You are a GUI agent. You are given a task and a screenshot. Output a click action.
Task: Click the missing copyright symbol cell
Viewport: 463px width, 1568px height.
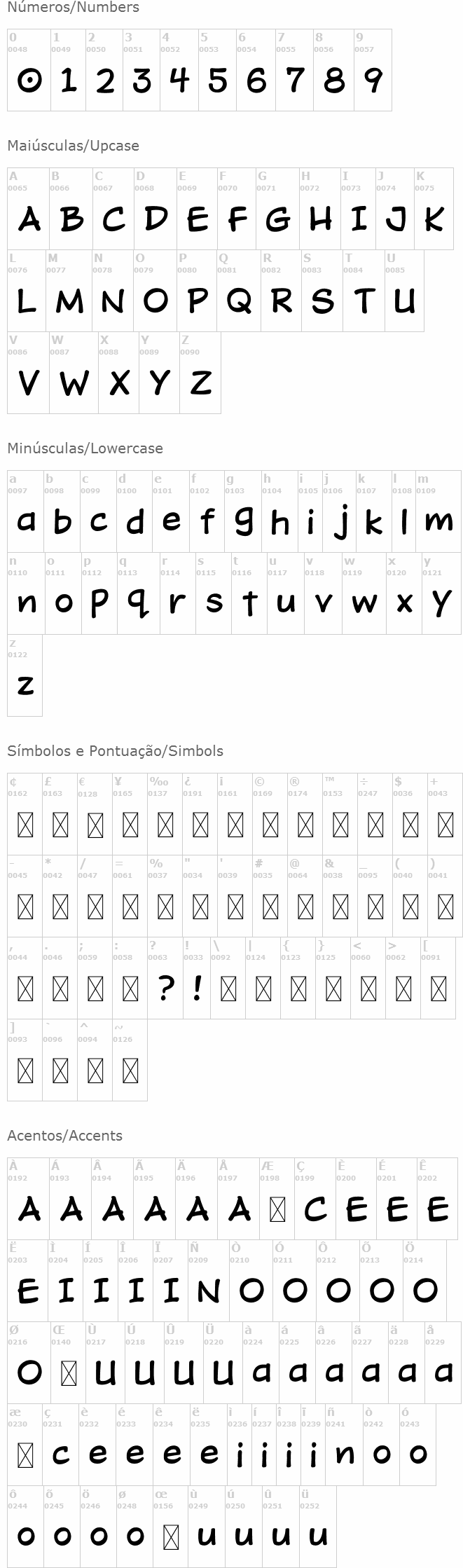tap(270, 815)
